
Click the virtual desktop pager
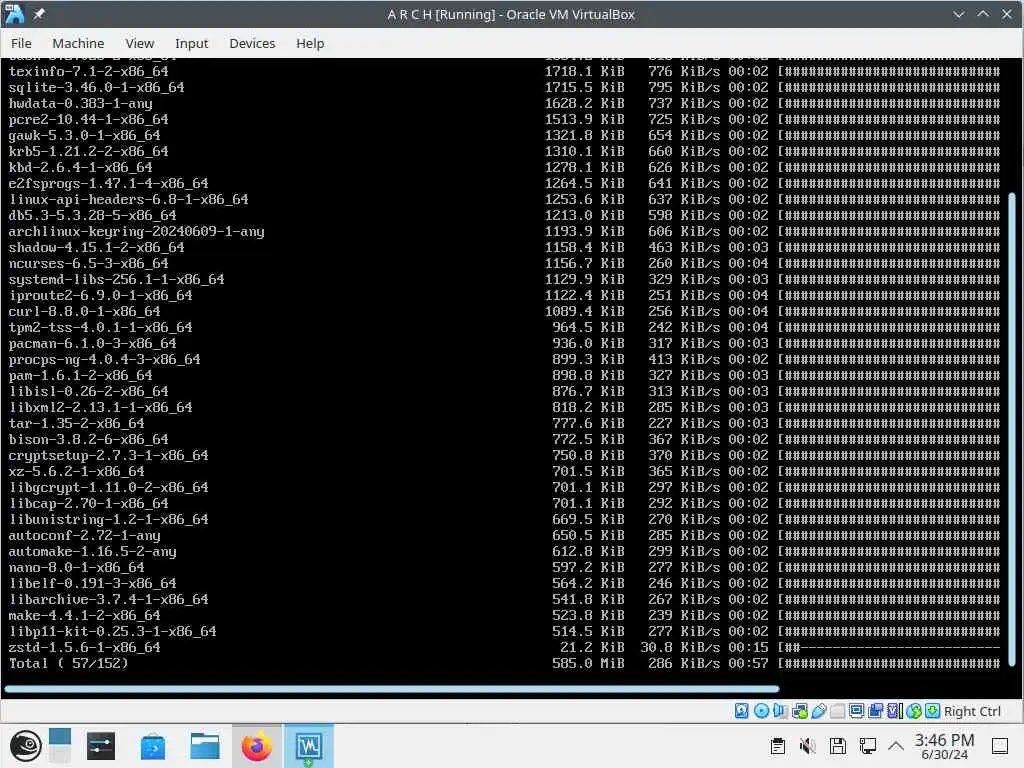coord(59,746)
